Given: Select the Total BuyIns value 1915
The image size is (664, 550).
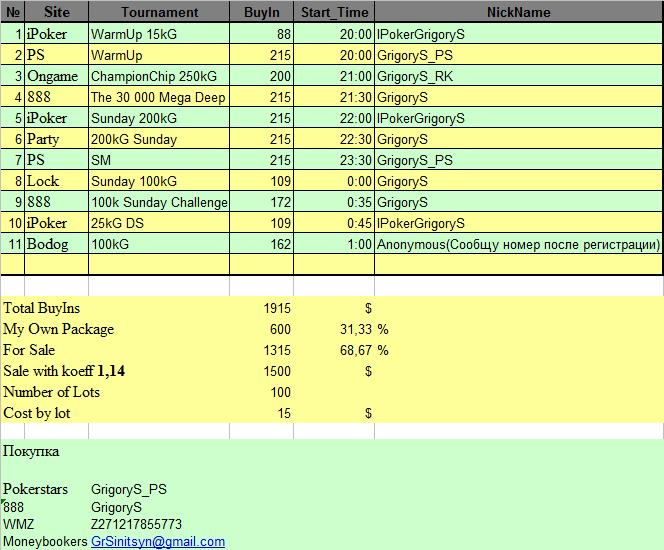Looking at the screenshot, I should click(277, 308).
